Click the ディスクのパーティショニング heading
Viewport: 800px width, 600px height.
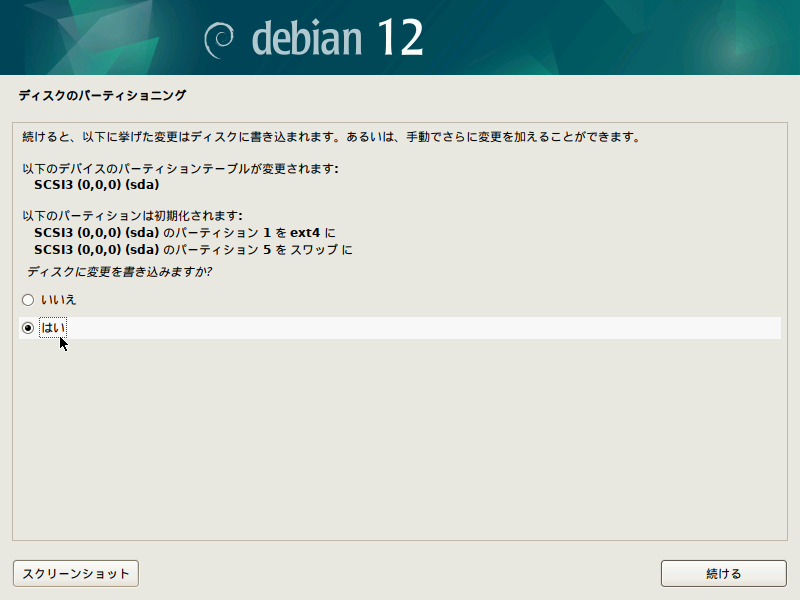coord(103,95)
